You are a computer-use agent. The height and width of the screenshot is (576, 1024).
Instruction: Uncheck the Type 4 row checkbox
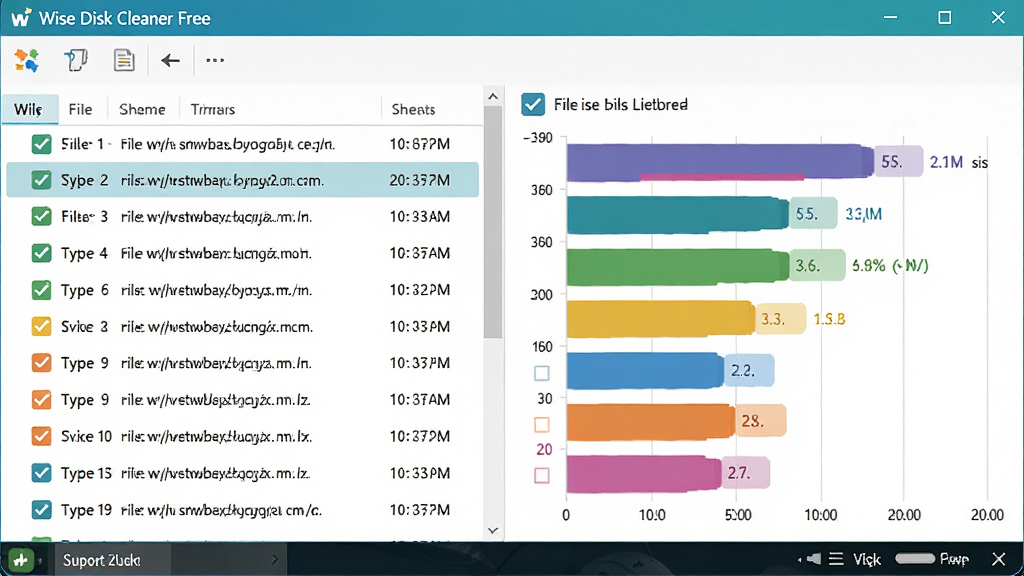(x=41, y=253)
